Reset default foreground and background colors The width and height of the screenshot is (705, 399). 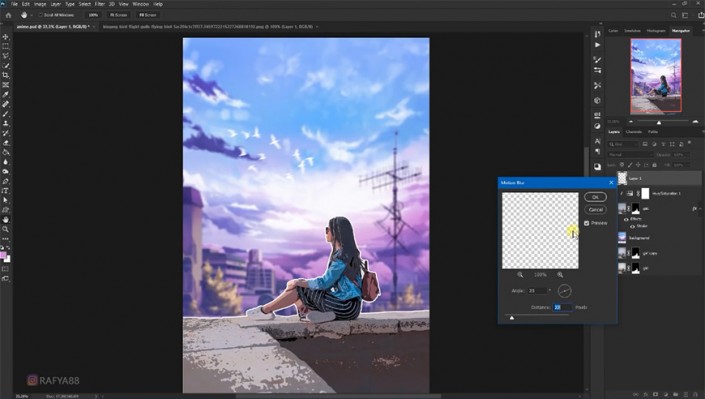(x=2, y=247)
